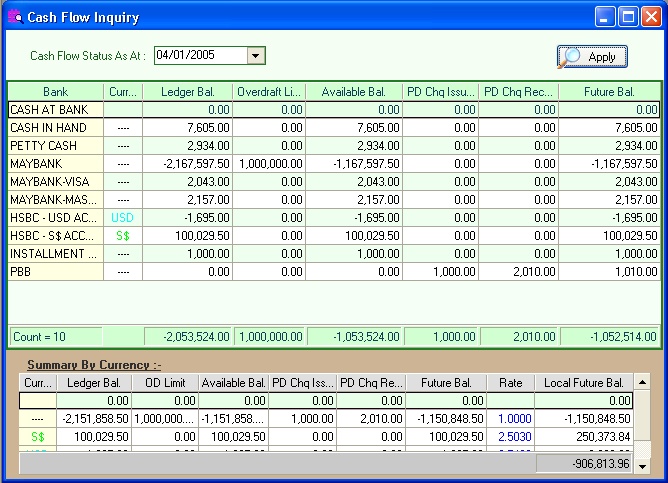668x483 pixels.
Task: Click the Available Bal. header in bank grid
Action: point(354,92)
